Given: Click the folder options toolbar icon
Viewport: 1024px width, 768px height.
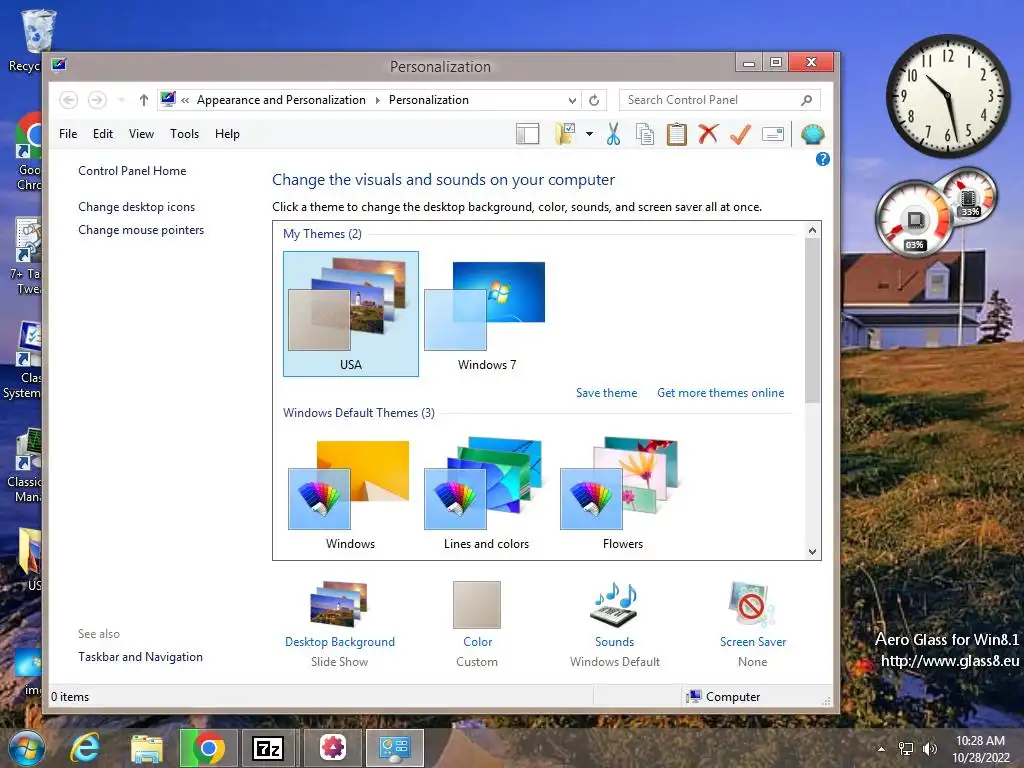Looking at the screenshot, I should point(565,134).
